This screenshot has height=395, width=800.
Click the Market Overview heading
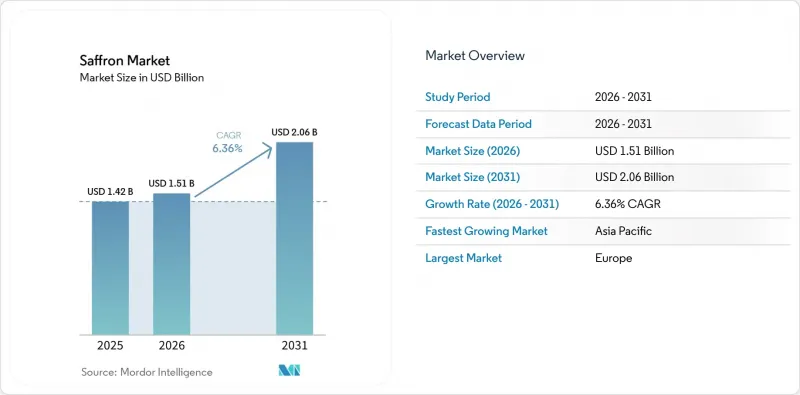click(x=475, y=55)
